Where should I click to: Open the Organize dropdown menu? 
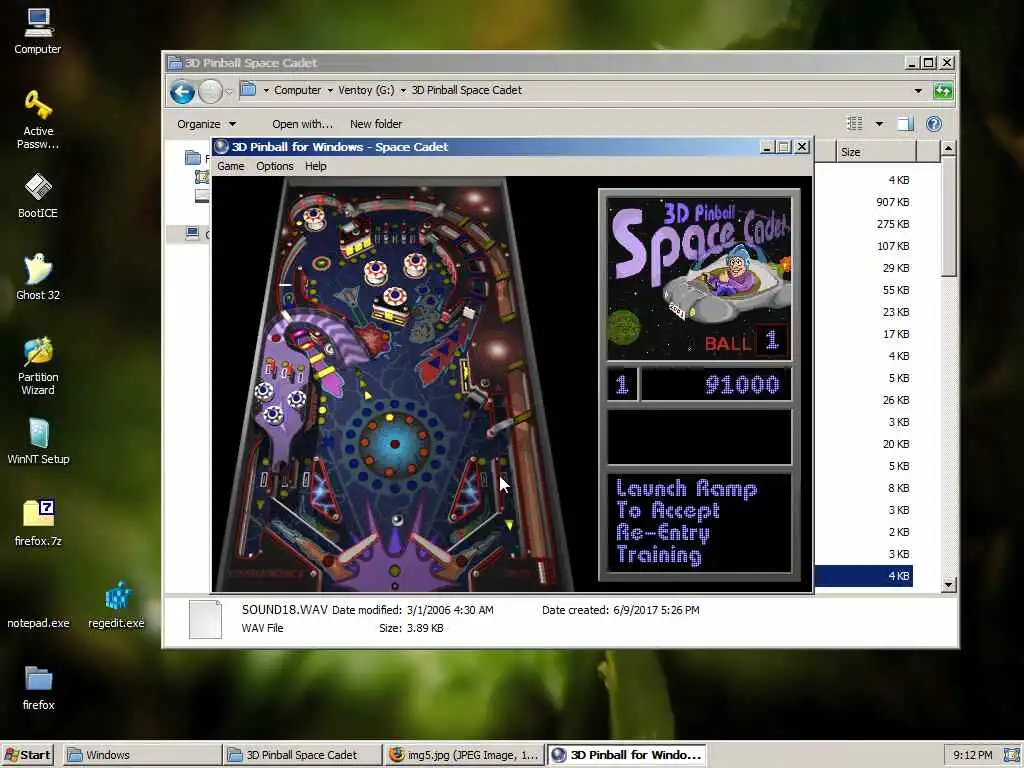tap(206, 123)
